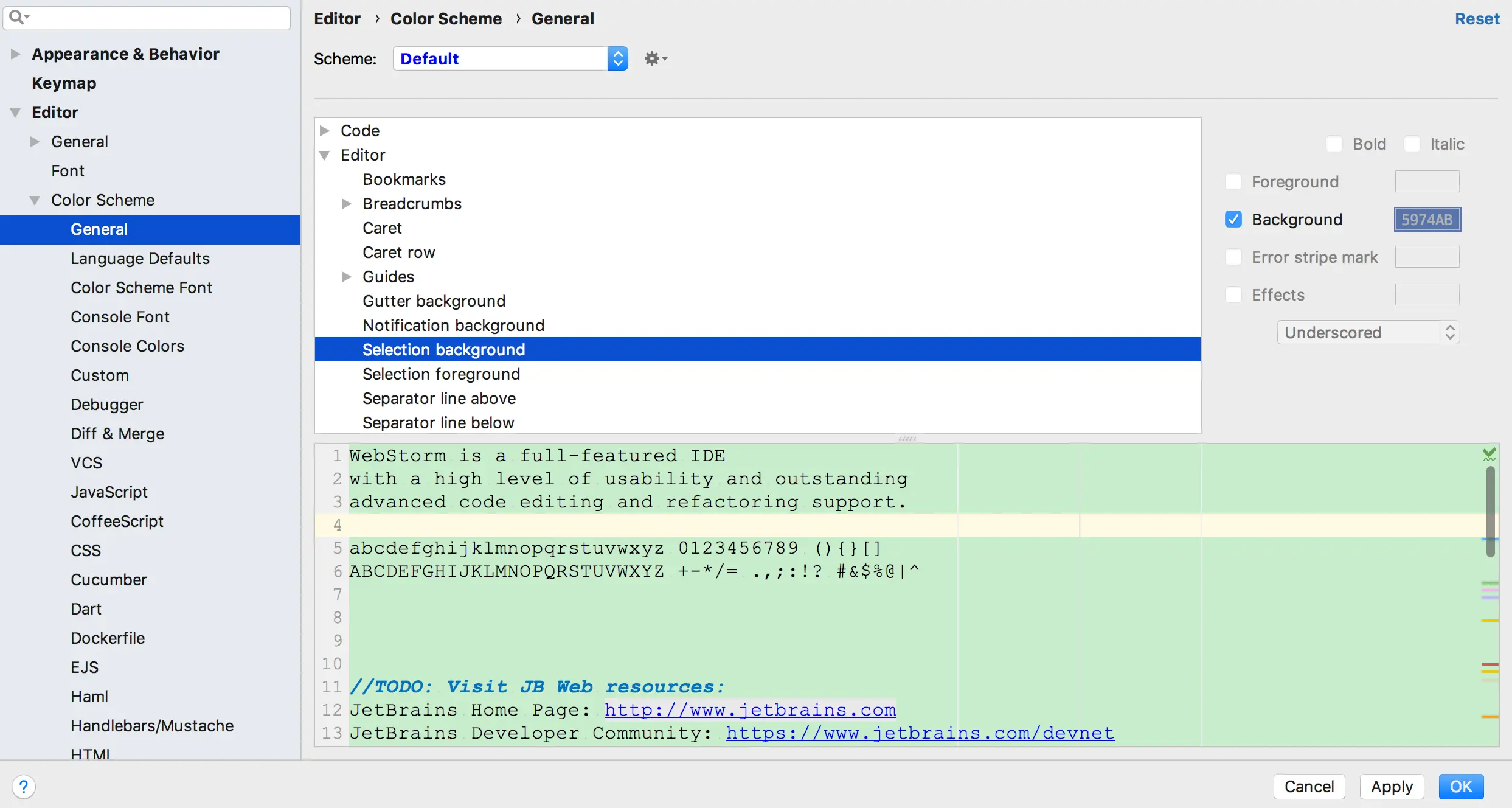This screenshot has width=1512, height=808.
Task: Click the green inspection checkmark icon
Action: point(1489,454)
